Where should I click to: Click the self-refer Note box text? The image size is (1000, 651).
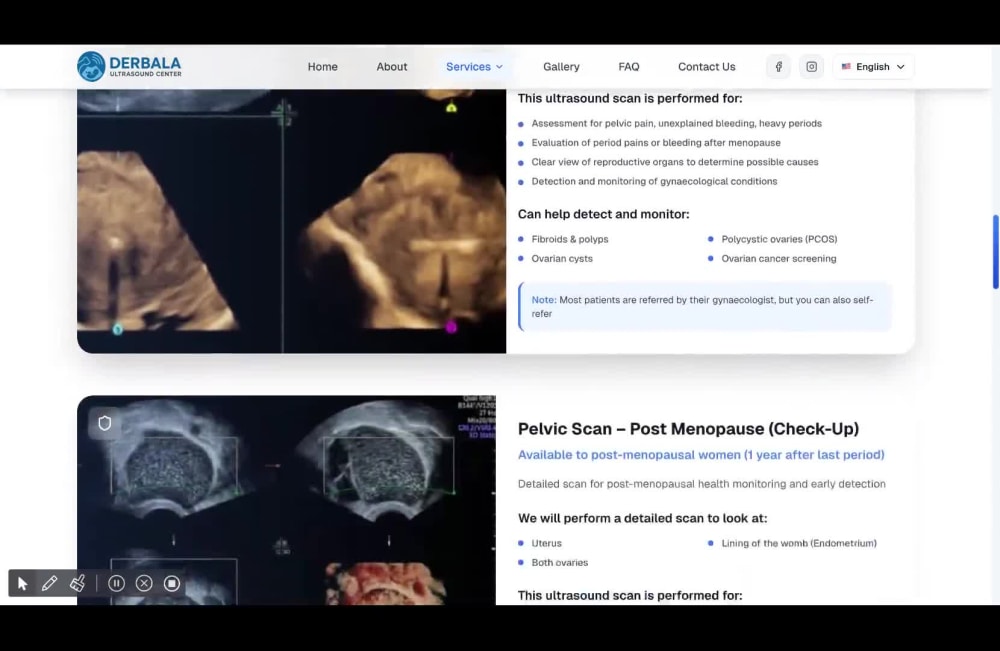[702, 307]
